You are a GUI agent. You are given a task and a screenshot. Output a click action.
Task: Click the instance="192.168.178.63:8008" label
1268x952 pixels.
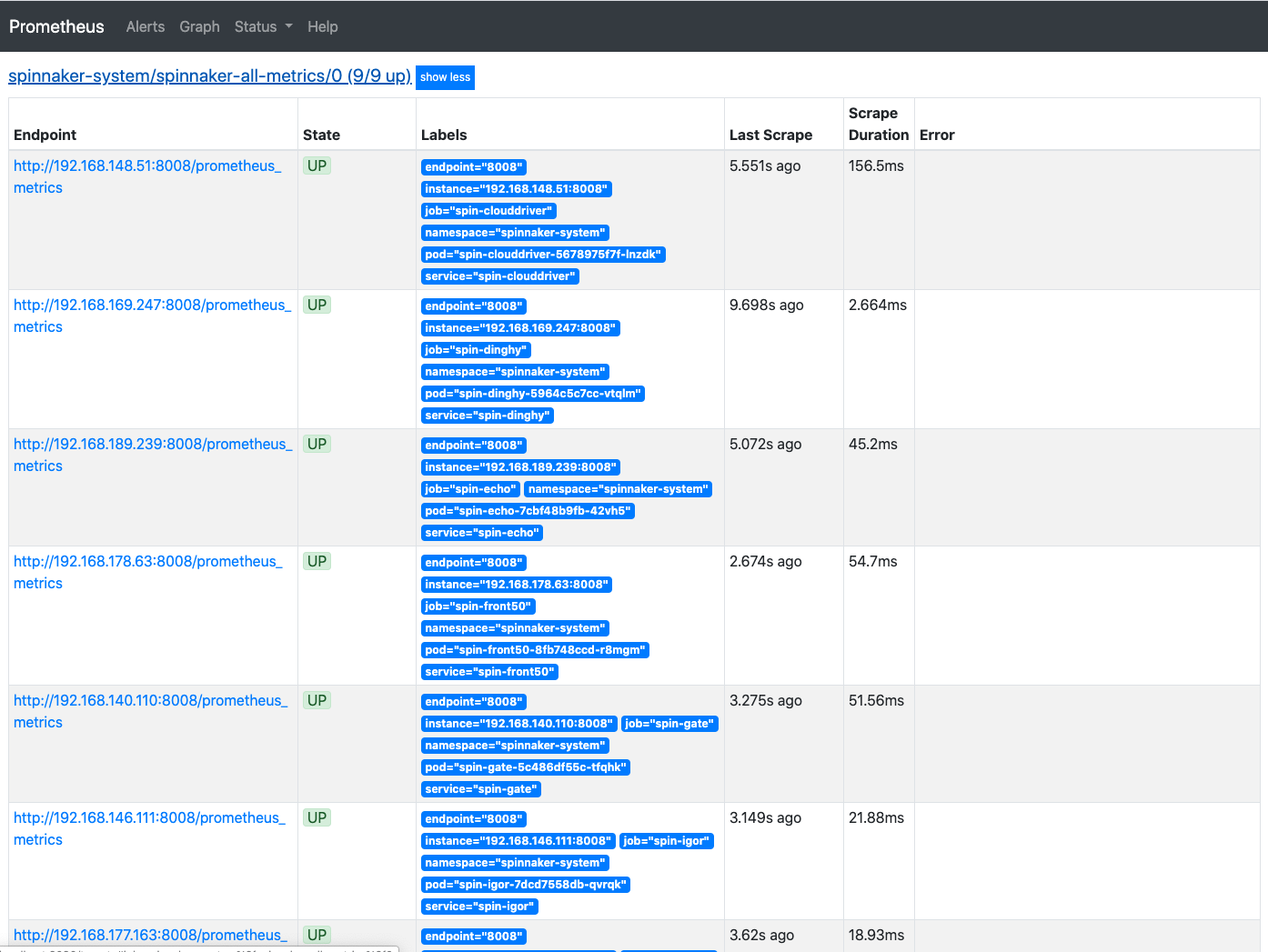[517, 585]
